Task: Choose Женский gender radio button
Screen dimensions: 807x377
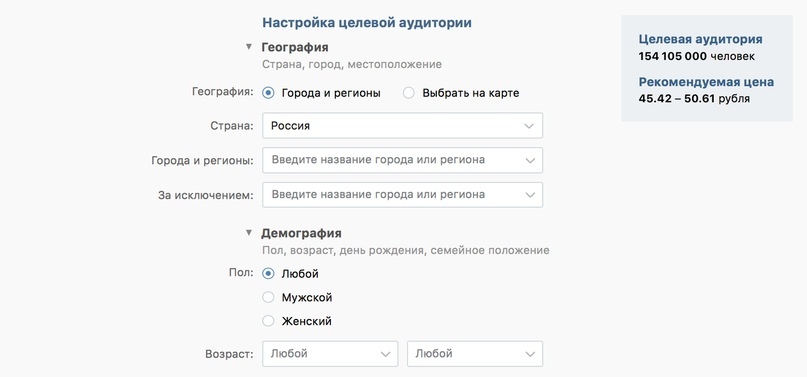Action: coord(268,321)
